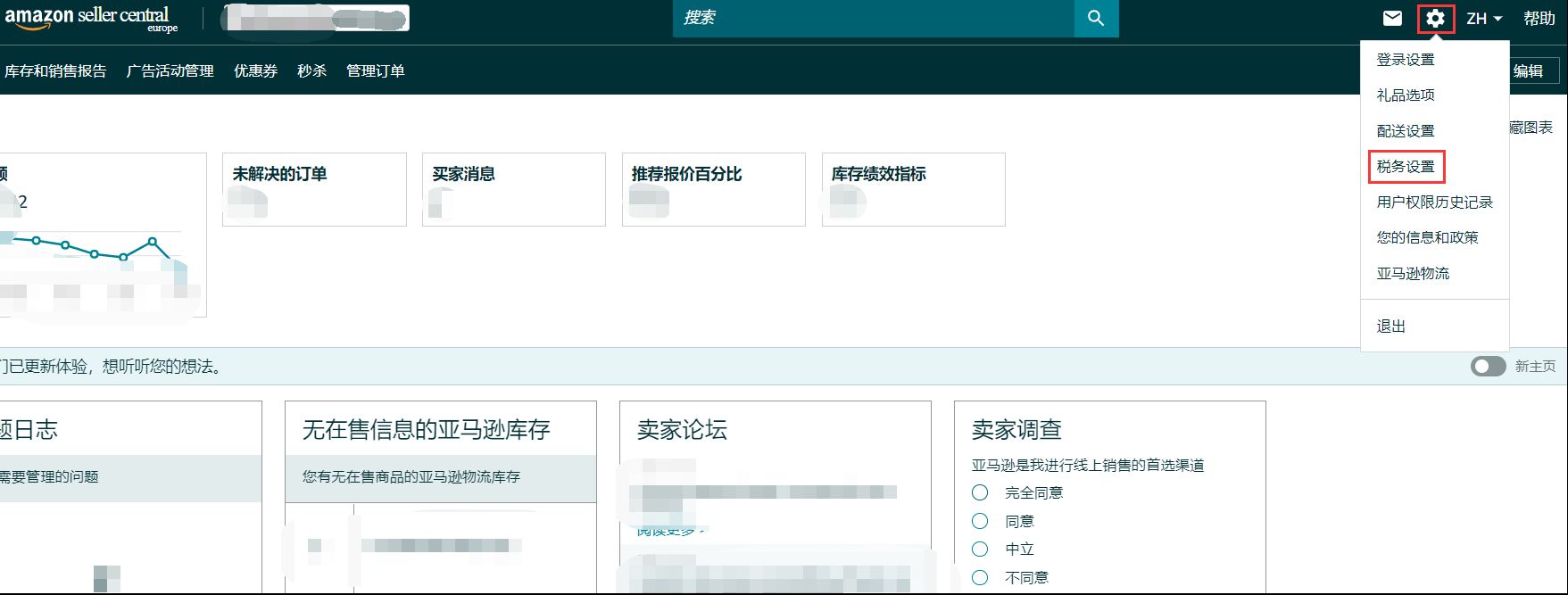Screen dimensions: 1568x595
Task: Open the 未解决的订单 card
Action: click(x=314, y=189)
